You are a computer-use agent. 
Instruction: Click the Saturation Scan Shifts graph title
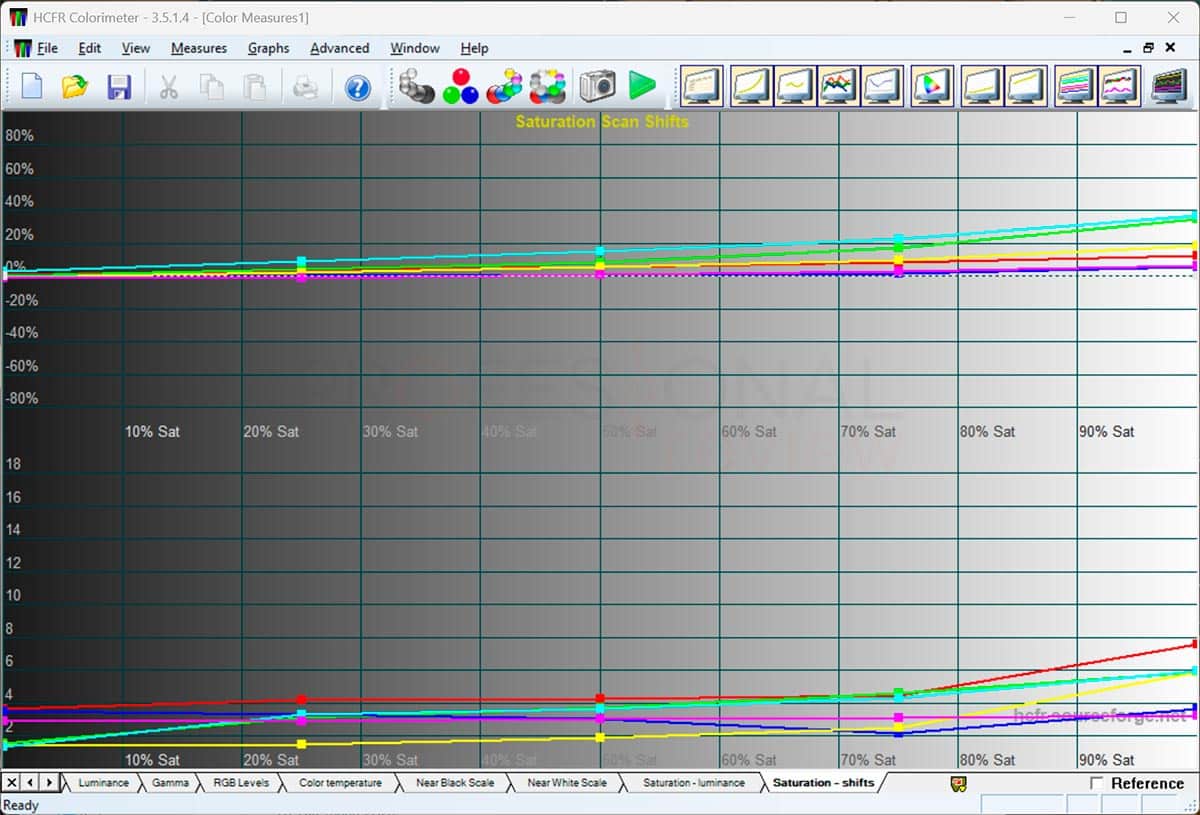point(602,122)
